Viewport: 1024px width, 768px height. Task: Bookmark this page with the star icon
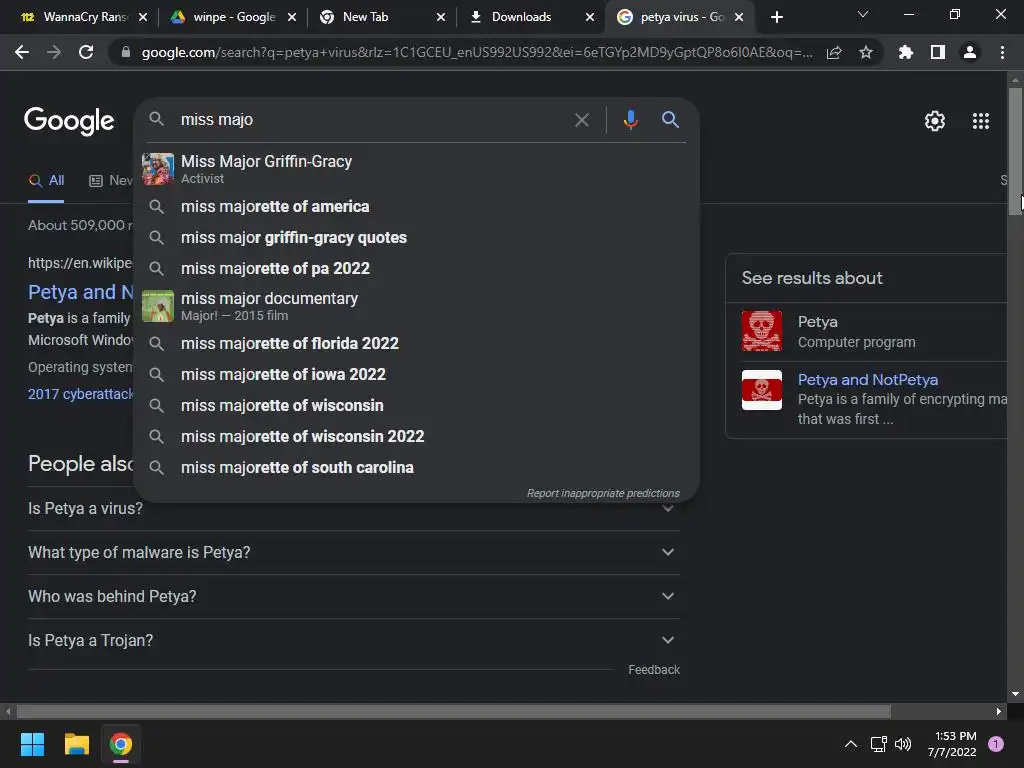click(866, 52)
